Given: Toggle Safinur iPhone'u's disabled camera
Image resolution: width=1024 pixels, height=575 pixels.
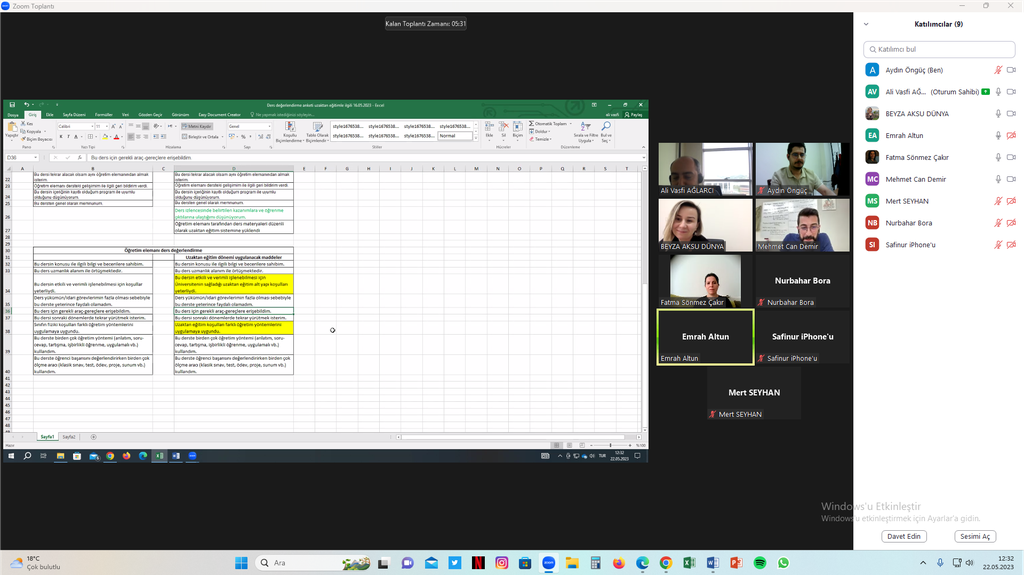Looking at the screenshot, I should tap(1011, 245).
